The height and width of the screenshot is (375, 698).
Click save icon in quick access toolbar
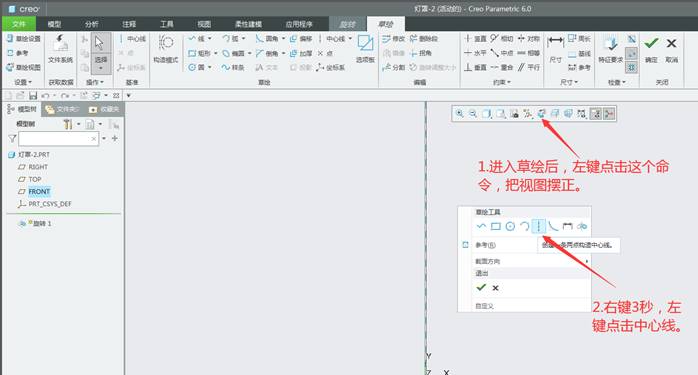pos(33,95)
